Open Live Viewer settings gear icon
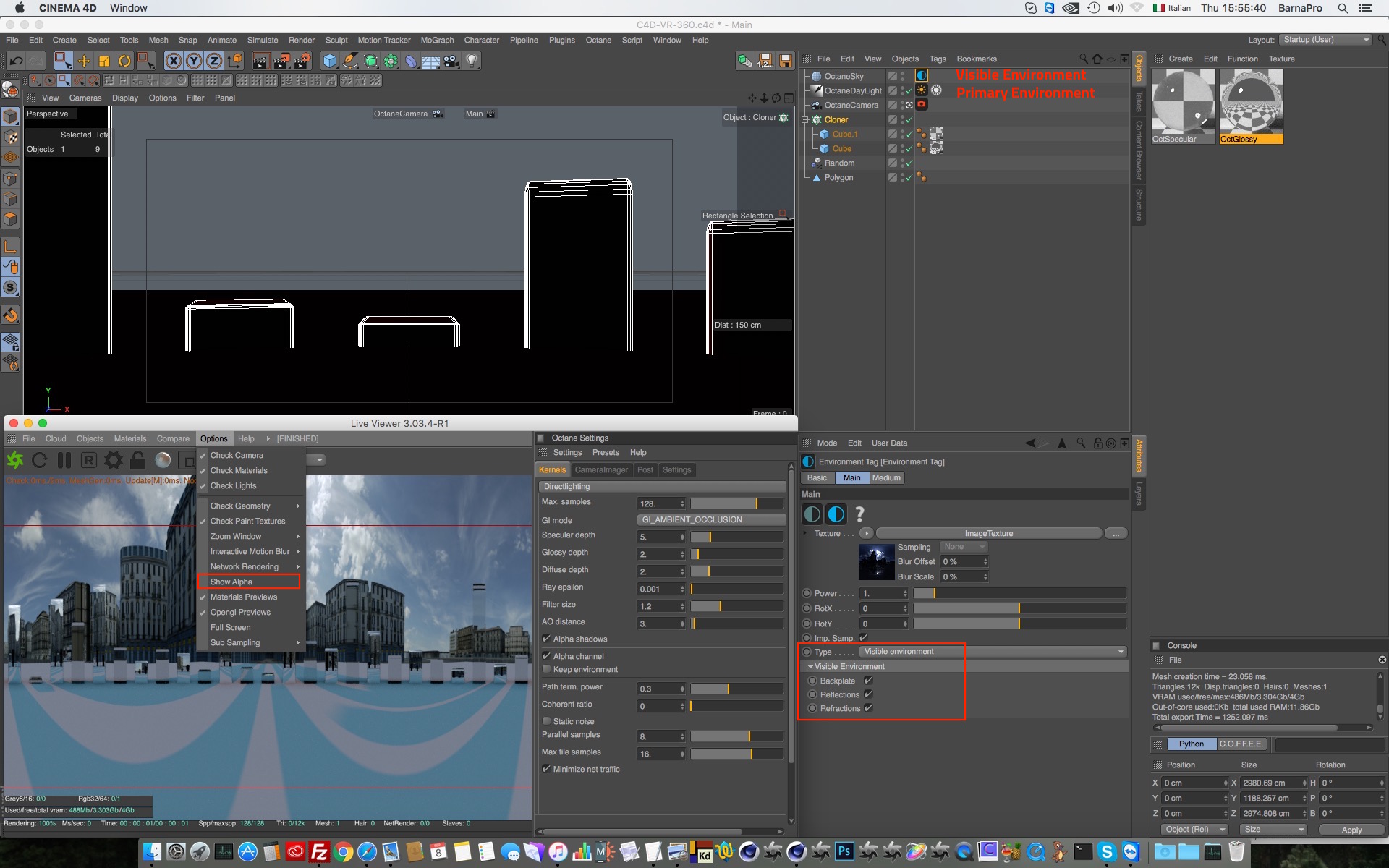The image size is (1389, 868). 114,460
